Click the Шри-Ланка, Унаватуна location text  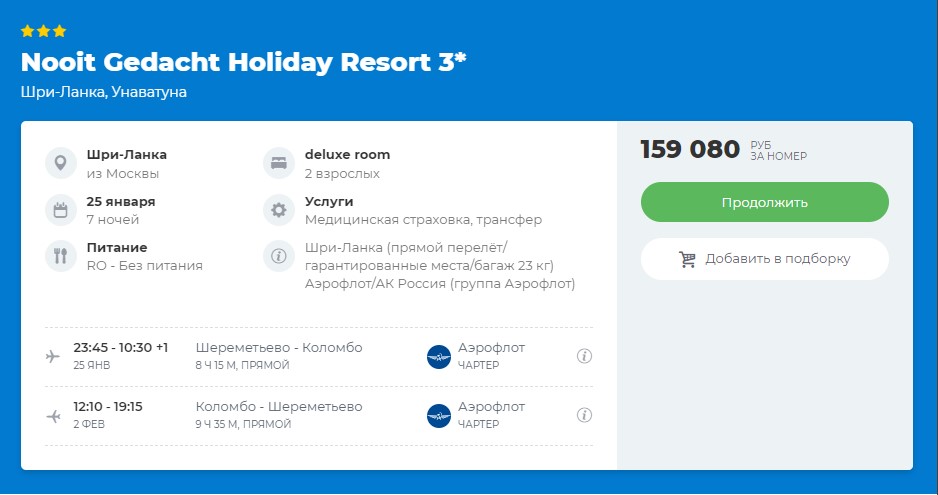pyautogui.click(x=103, y=92)
